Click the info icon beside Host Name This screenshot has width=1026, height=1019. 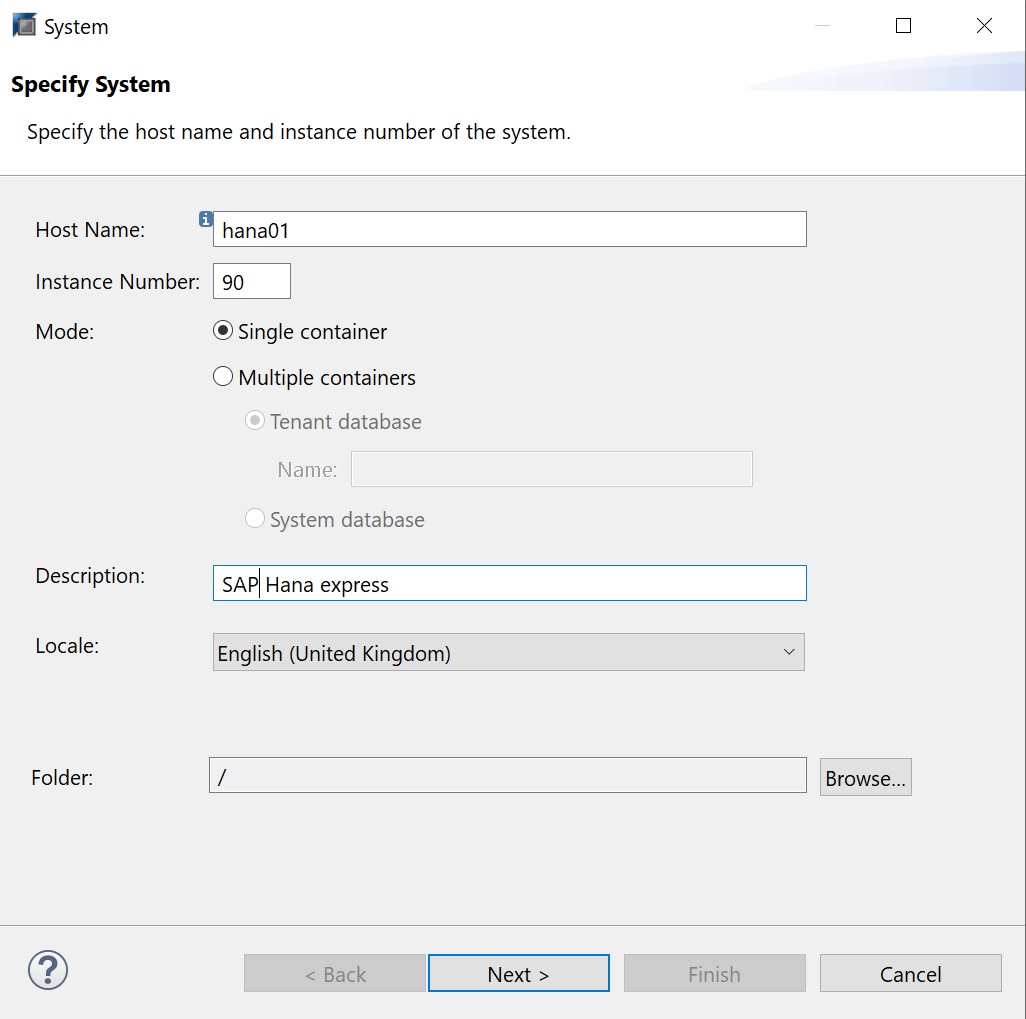[x=206, y=219]
